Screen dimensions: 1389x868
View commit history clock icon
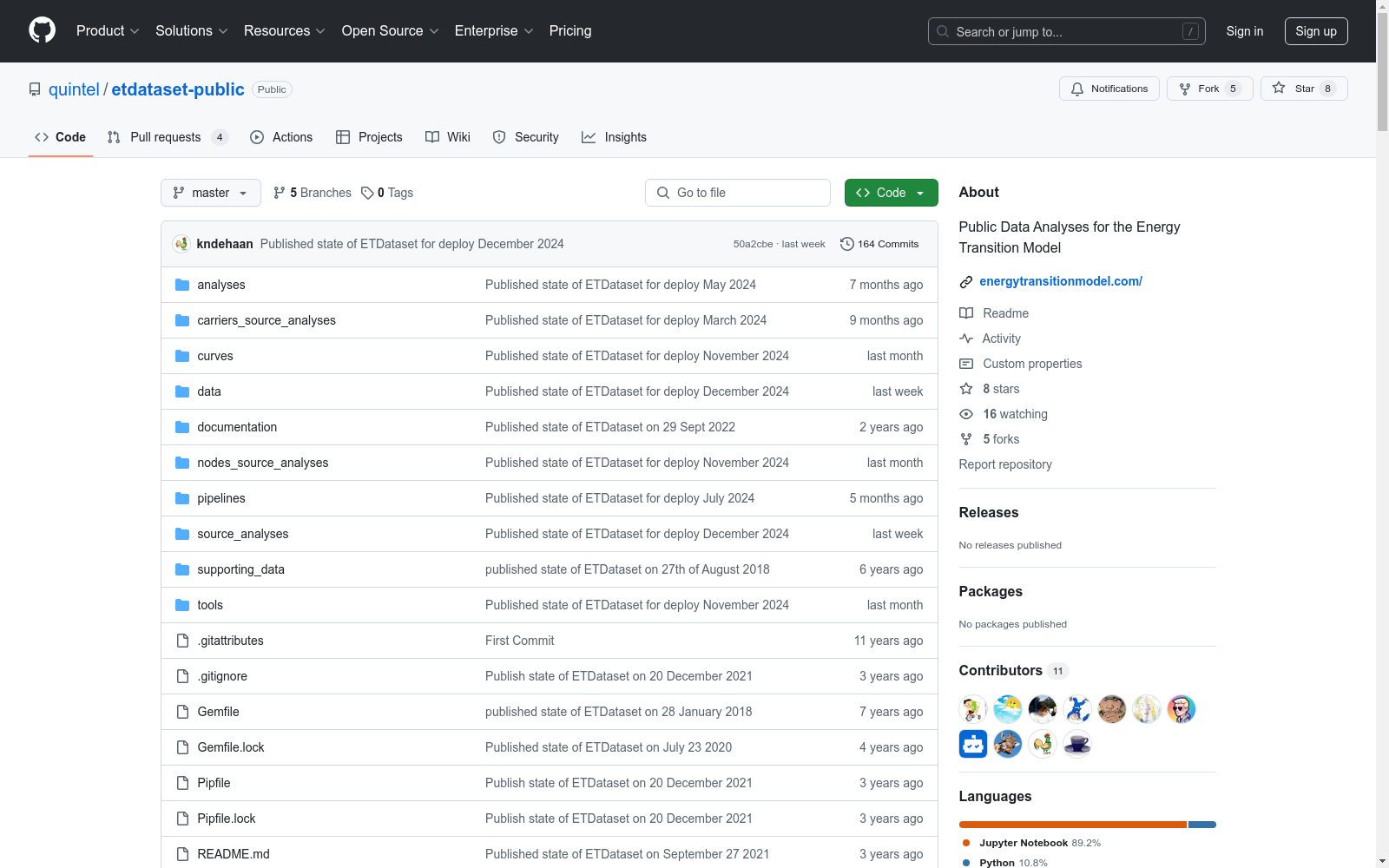point(847,244)
